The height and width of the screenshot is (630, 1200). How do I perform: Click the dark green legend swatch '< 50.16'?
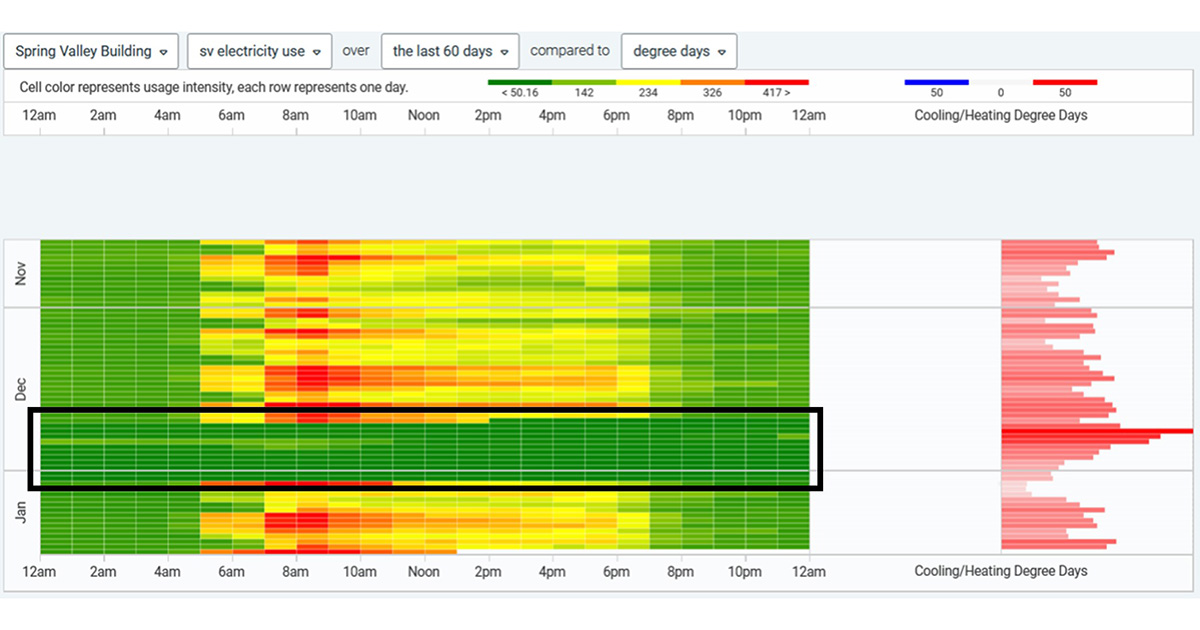520,82
